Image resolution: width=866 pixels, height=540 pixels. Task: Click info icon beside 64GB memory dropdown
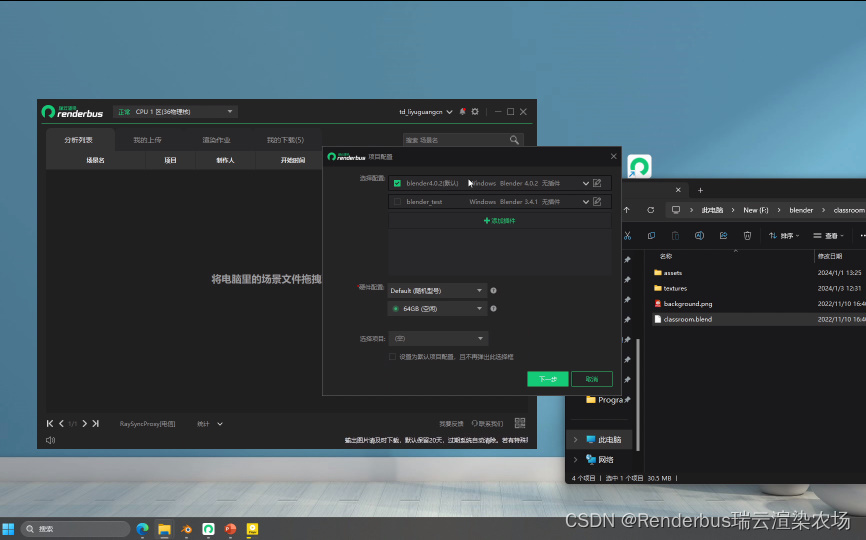pos(494,309)
